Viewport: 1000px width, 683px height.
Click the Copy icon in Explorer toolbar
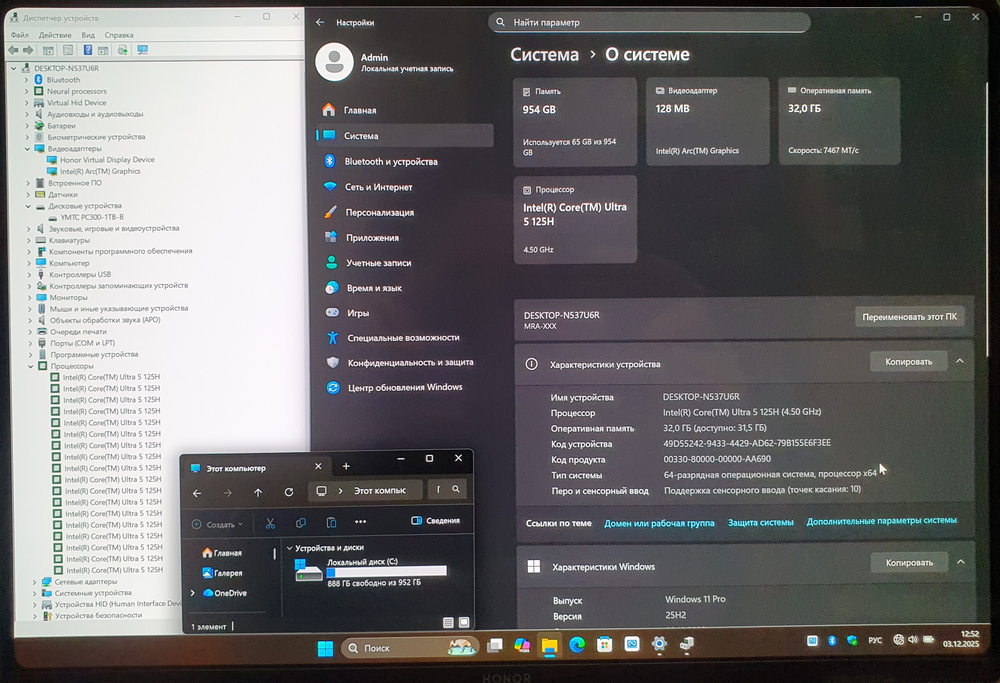(302, 521)
